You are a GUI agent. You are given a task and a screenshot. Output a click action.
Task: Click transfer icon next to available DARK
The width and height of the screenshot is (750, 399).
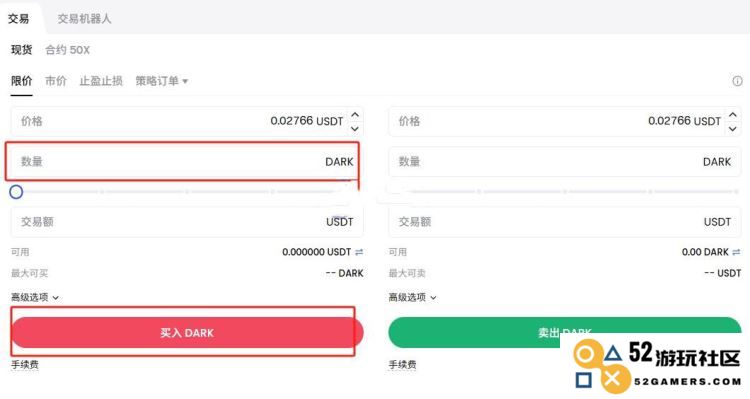pos(736,252)
